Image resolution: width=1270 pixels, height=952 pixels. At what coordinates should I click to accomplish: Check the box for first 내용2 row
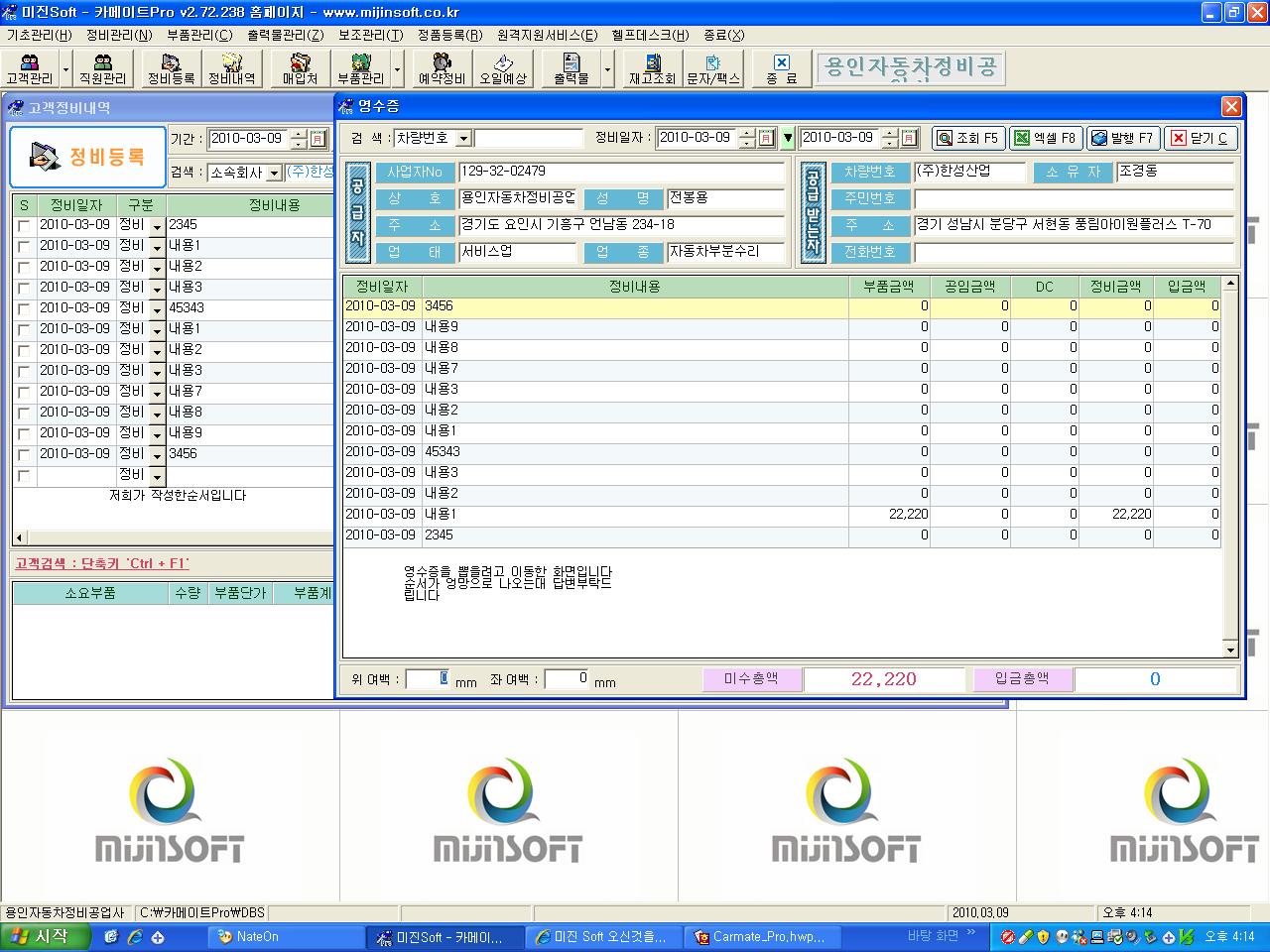(24, 267)
